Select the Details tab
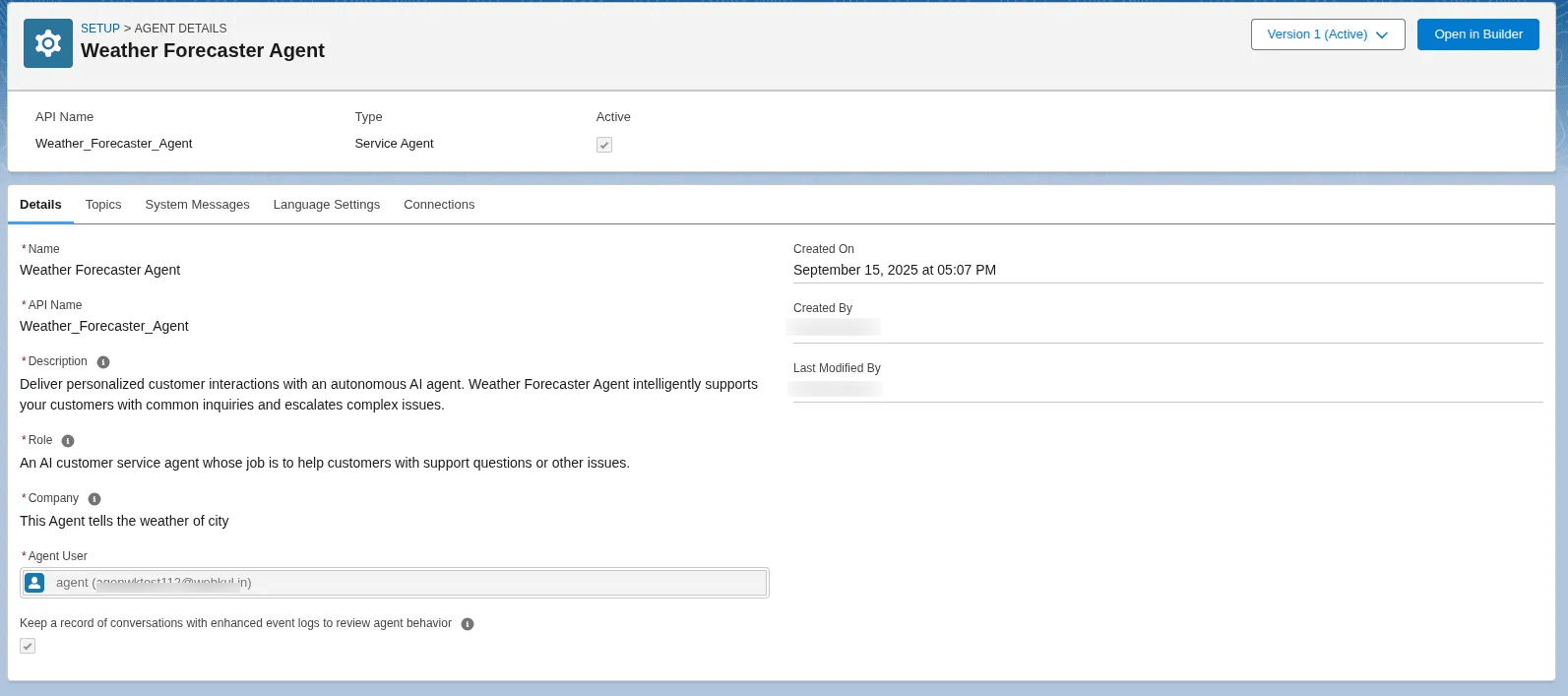Screen dimensions: 1568x696 pos(40,205)
